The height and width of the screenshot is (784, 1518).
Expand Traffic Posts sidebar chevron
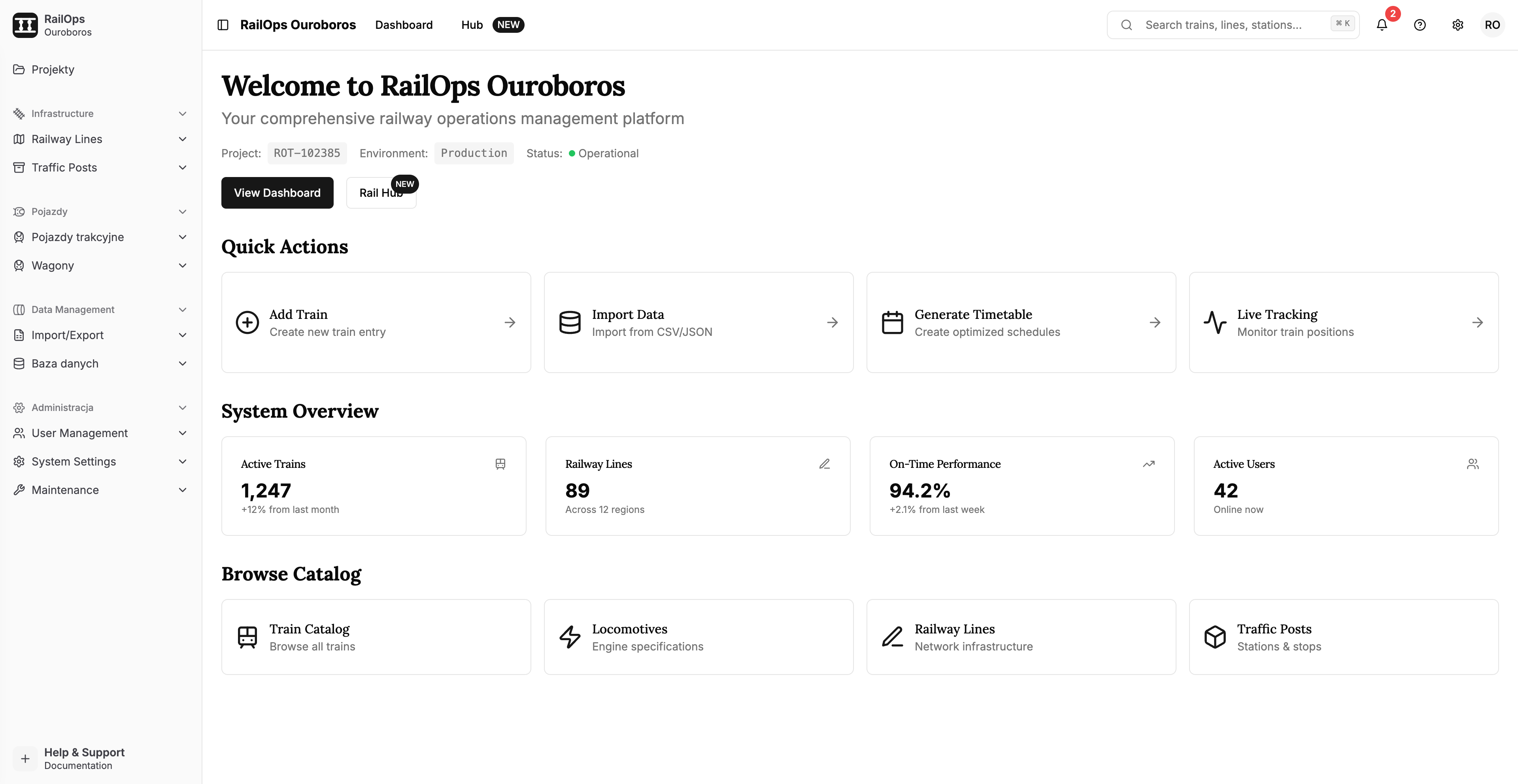pos(183,167)
